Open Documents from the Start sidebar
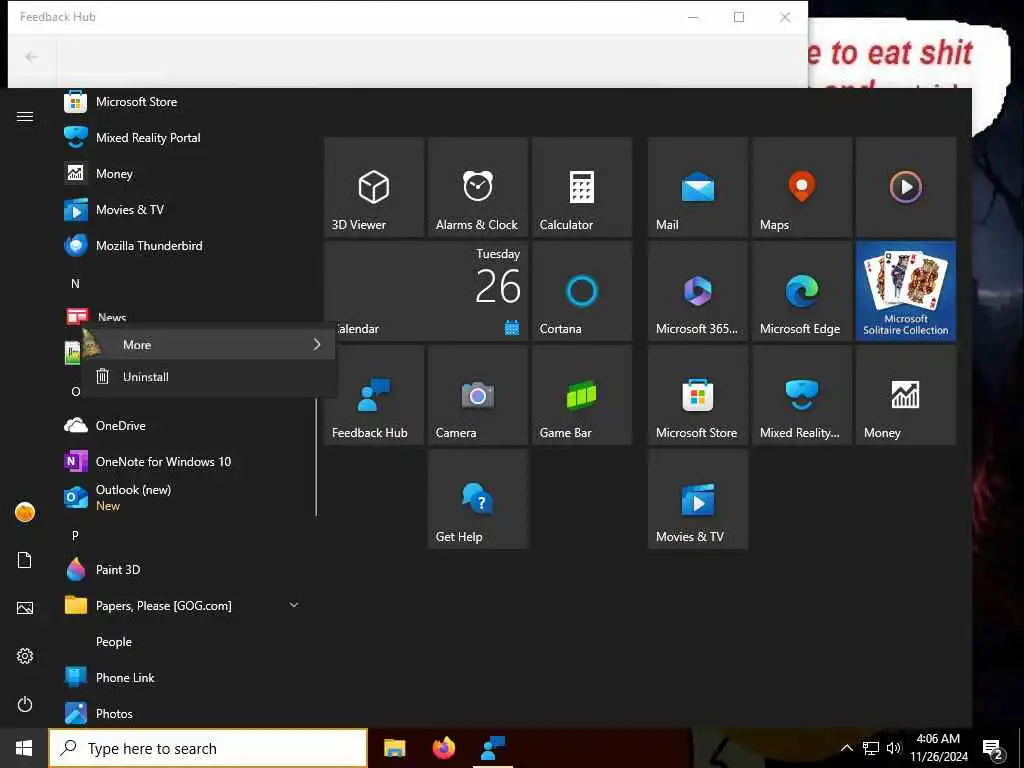This screenshot has width=1024, height=768. tap(25, 560)
